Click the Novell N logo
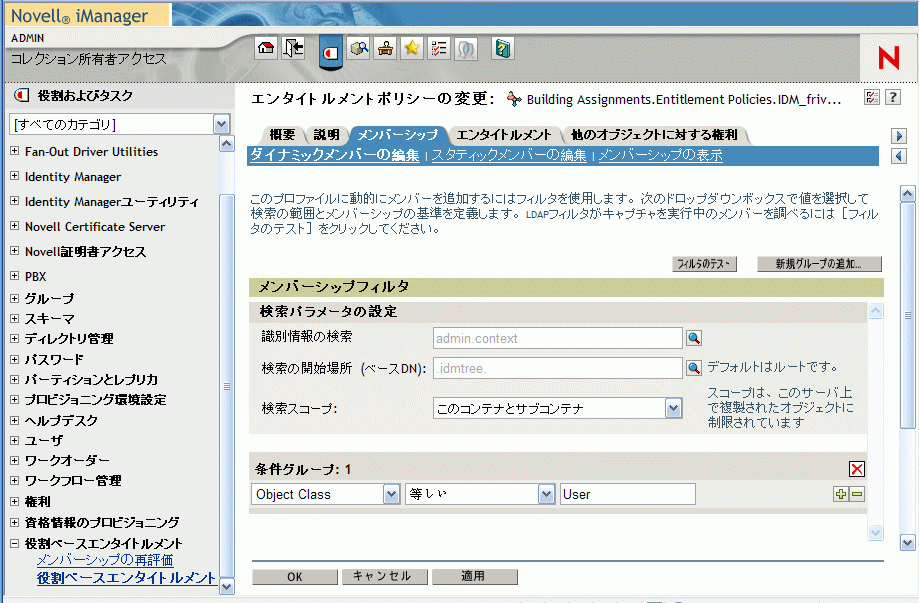Screen dimensions: 919x603 click(888, 58)
